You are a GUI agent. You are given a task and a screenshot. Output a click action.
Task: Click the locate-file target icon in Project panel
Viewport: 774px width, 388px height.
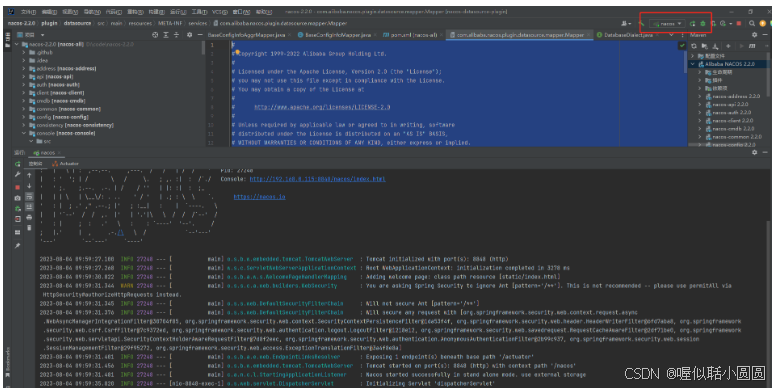155,35
